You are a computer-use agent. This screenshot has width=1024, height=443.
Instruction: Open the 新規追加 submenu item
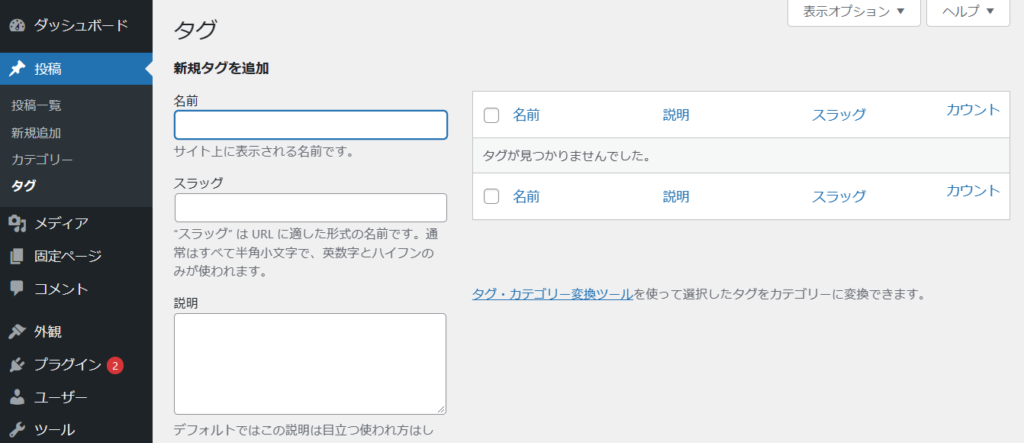point(36,132)
